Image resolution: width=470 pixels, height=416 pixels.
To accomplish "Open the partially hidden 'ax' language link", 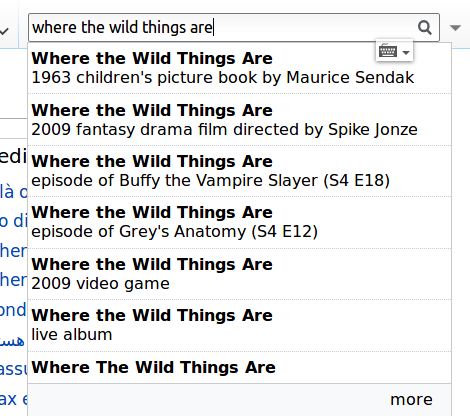I will click(13, 399).
